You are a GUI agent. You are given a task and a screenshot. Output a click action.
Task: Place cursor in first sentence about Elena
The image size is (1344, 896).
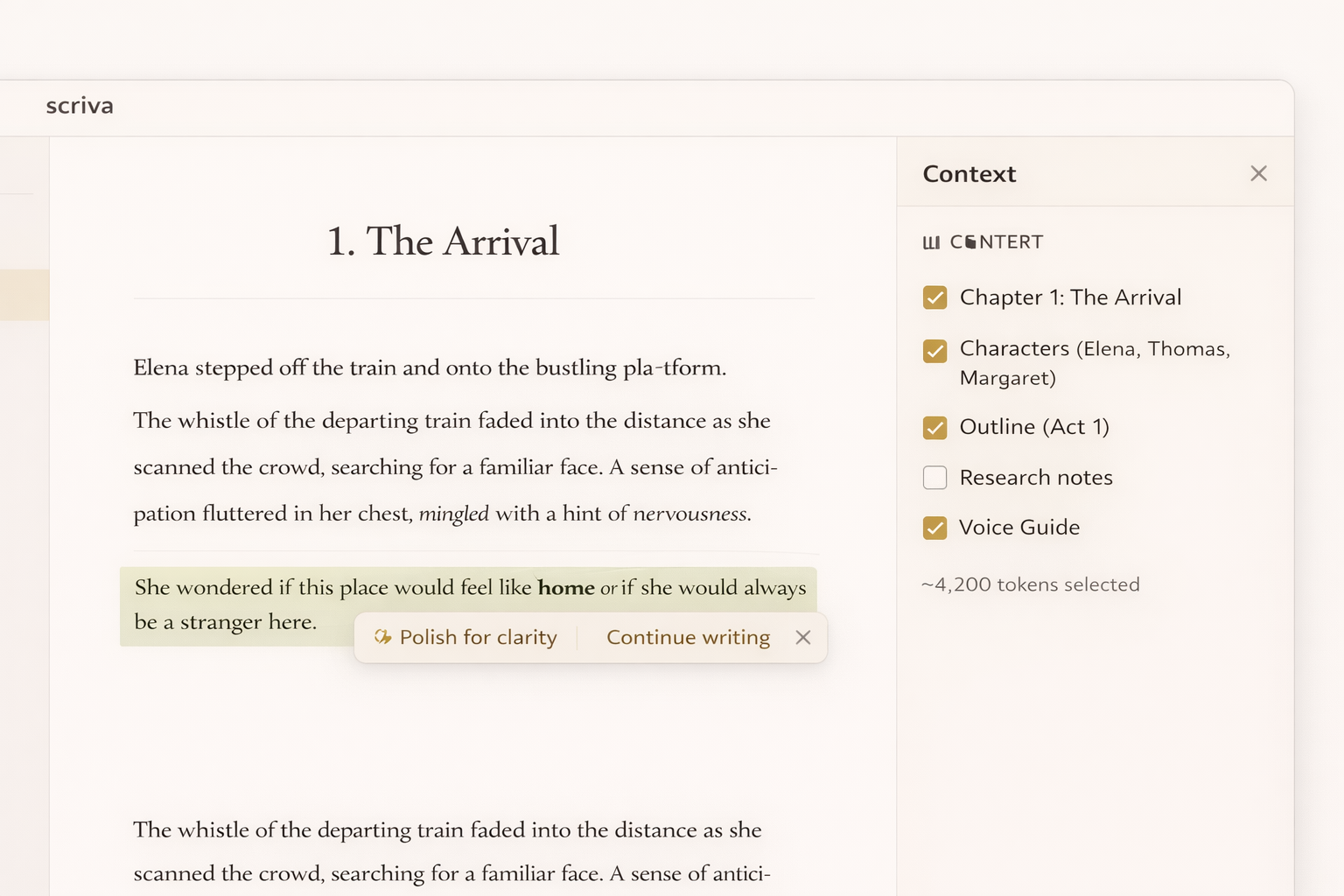tap(429, 368)
